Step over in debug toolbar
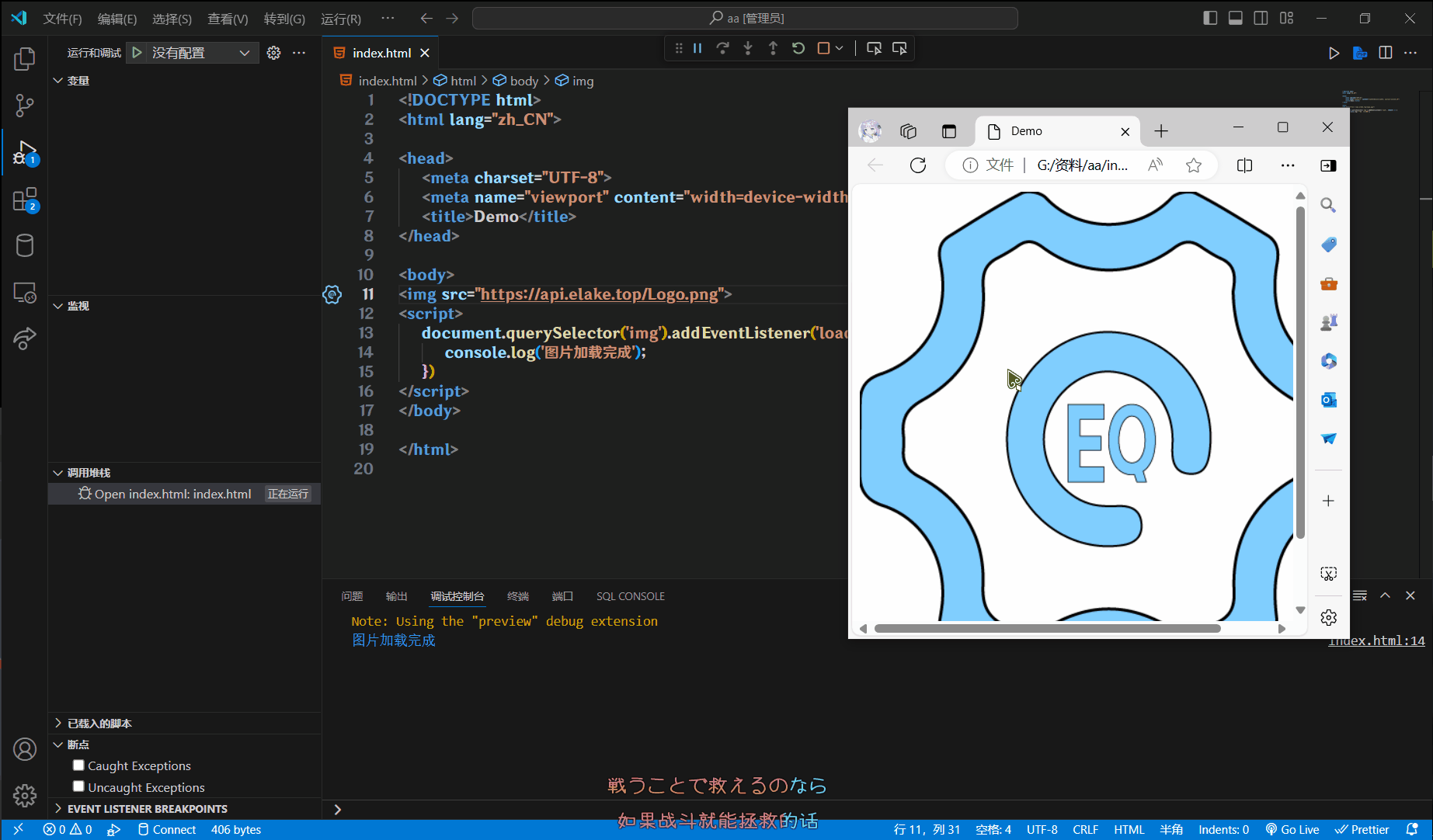The image size is (1433, 840). pos(722,48)
